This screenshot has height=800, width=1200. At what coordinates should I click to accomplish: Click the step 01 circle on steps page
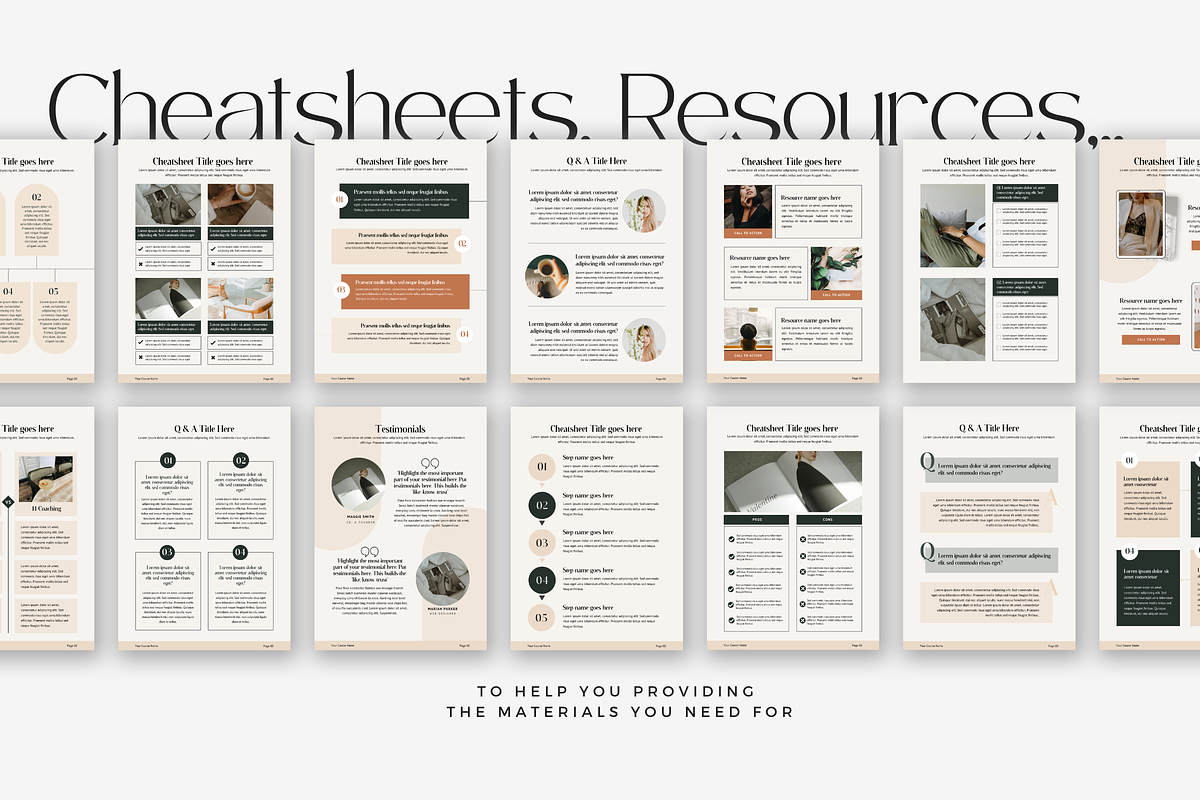pos(541,467)
